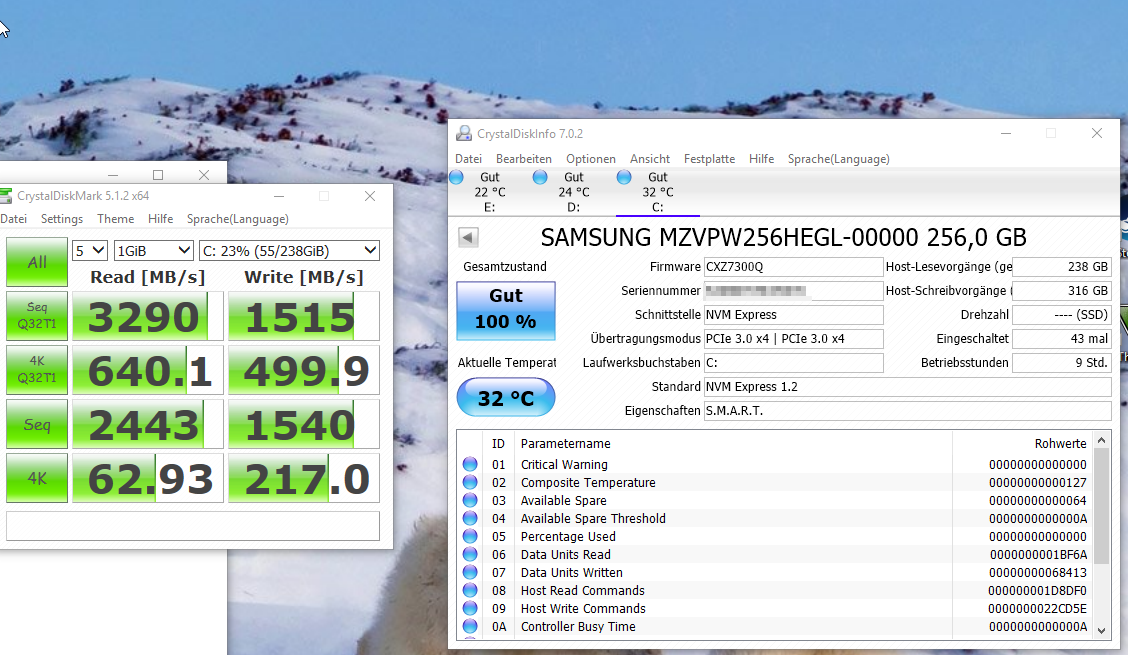
Task: Open the Datei menu in CrystalDiskMark
Action: click(x=14, y=219)
